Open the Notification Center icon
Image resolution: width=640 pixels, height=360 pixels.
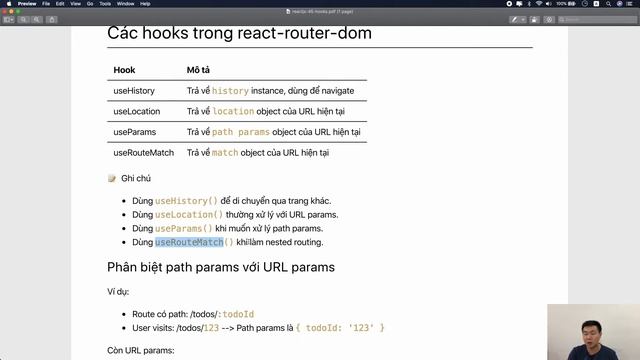click(x=630, y=4)
